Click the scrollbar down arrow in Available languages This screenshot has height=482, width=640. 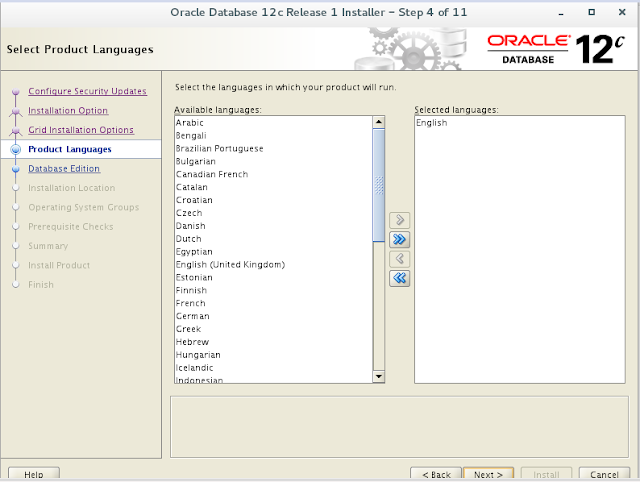point(378,376)
